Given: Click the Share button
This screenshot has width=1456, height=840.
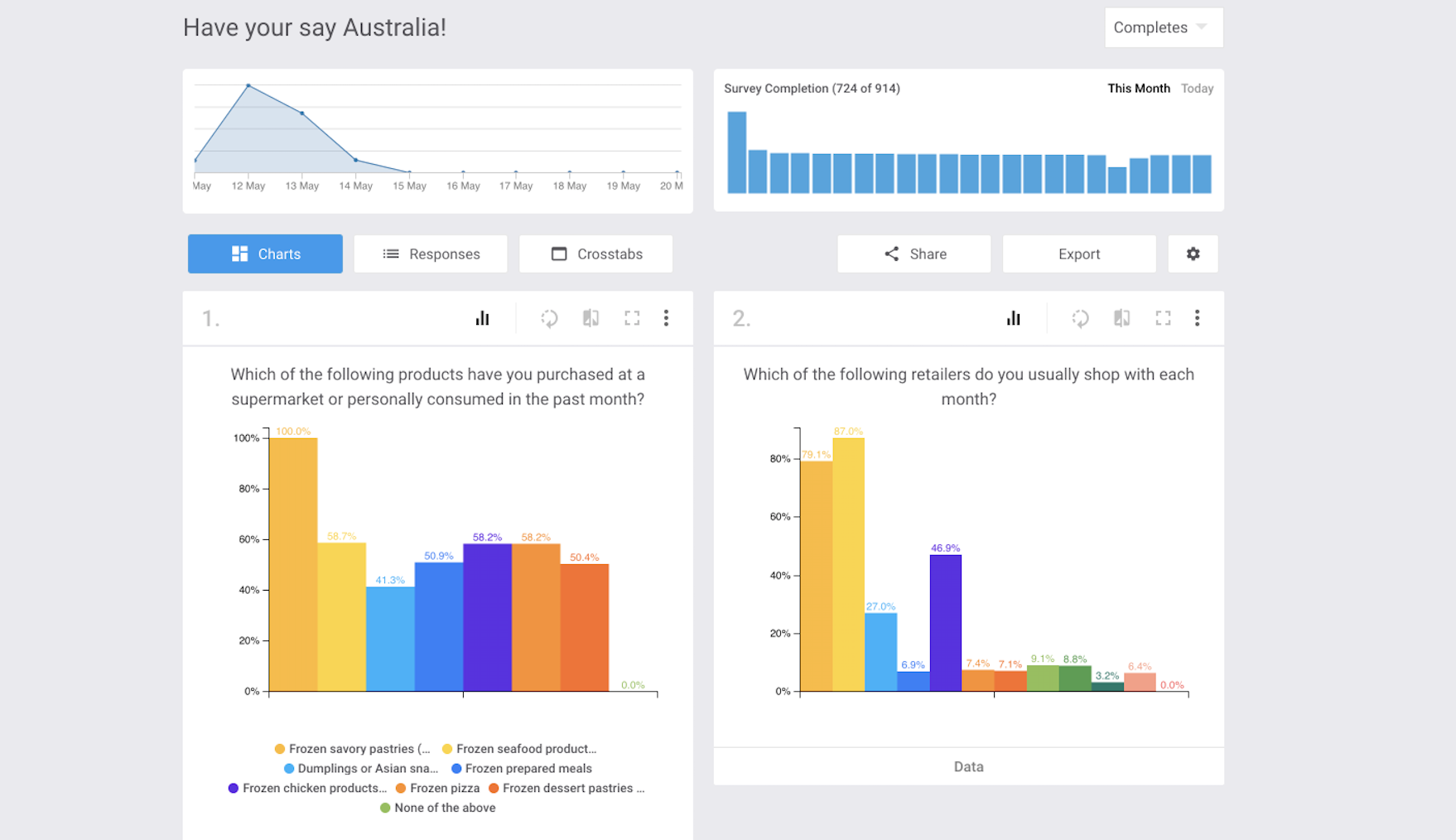Looking at the screenshot, I should click(914, 254).
